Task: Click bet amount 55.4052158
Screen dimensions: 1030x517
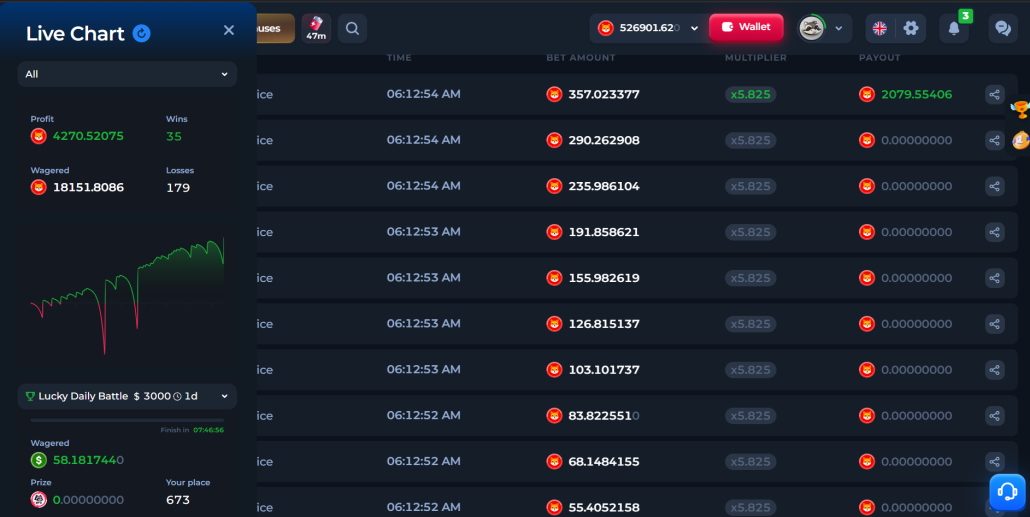Action: (604, 508)
